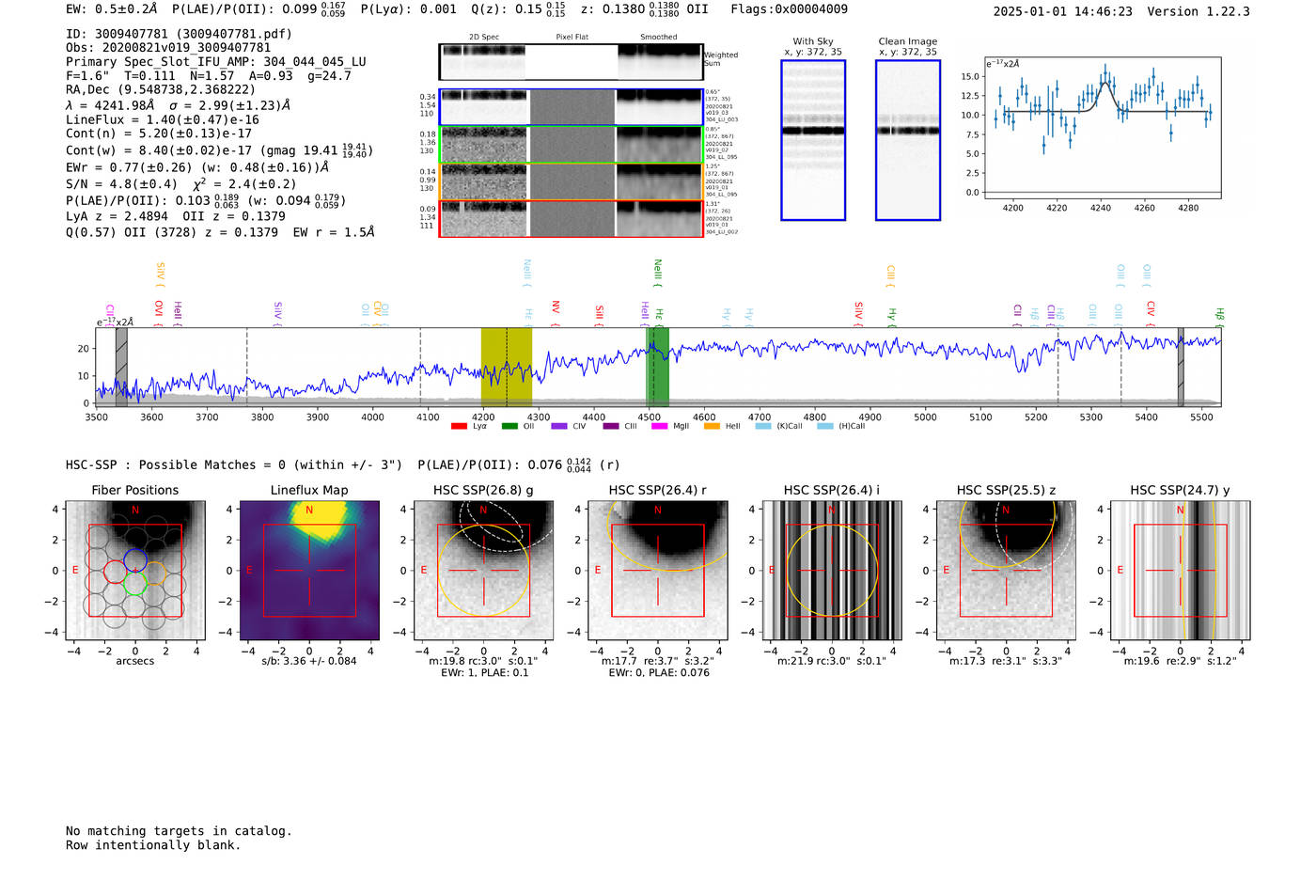Click the orange HeII legend swatch
The image size is (1316, 896).
click(x=712, y=426)
